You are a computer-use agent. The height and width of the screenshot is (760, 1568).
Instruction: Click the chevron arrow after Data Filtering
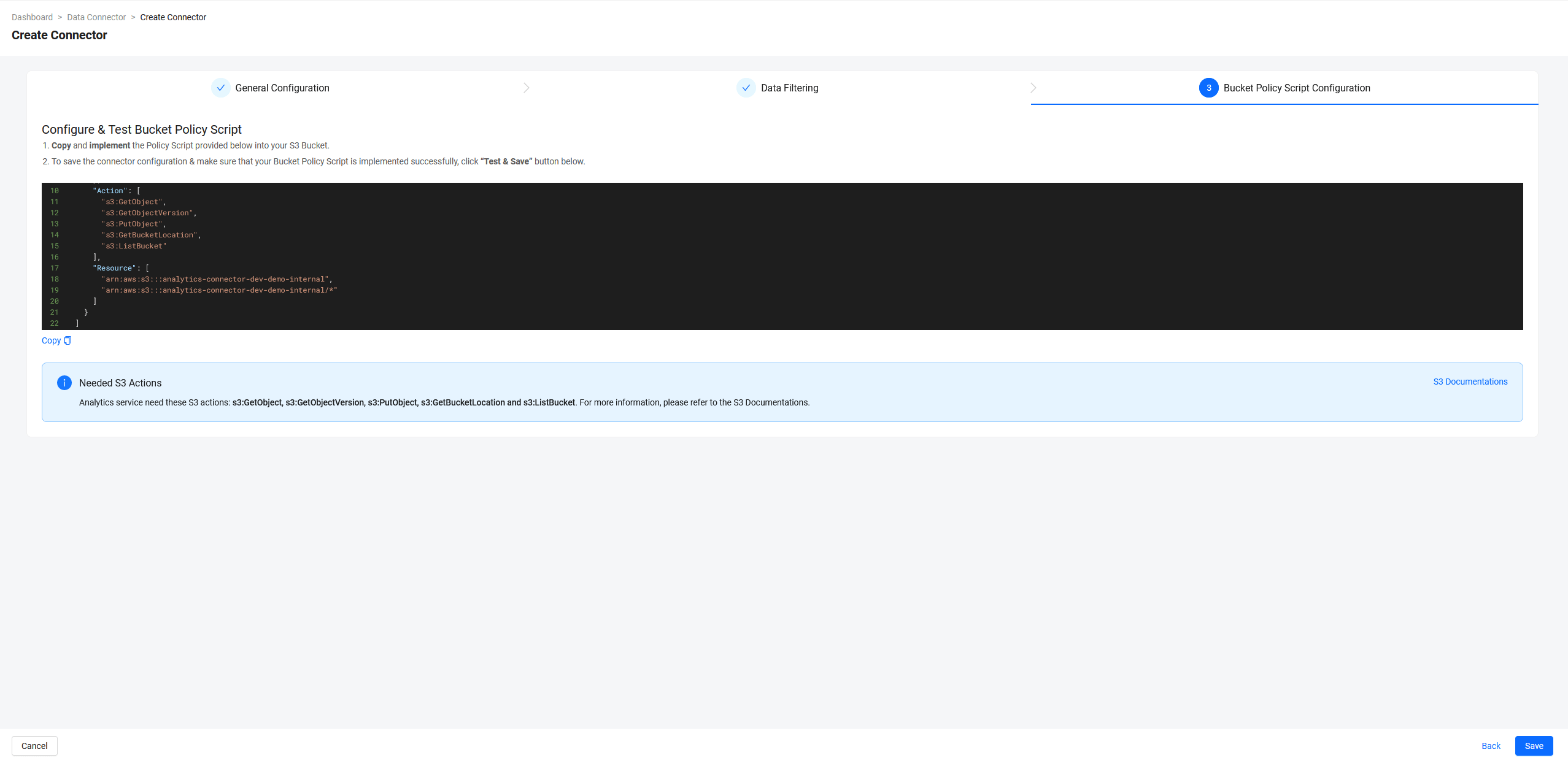tap(1033, 88)
